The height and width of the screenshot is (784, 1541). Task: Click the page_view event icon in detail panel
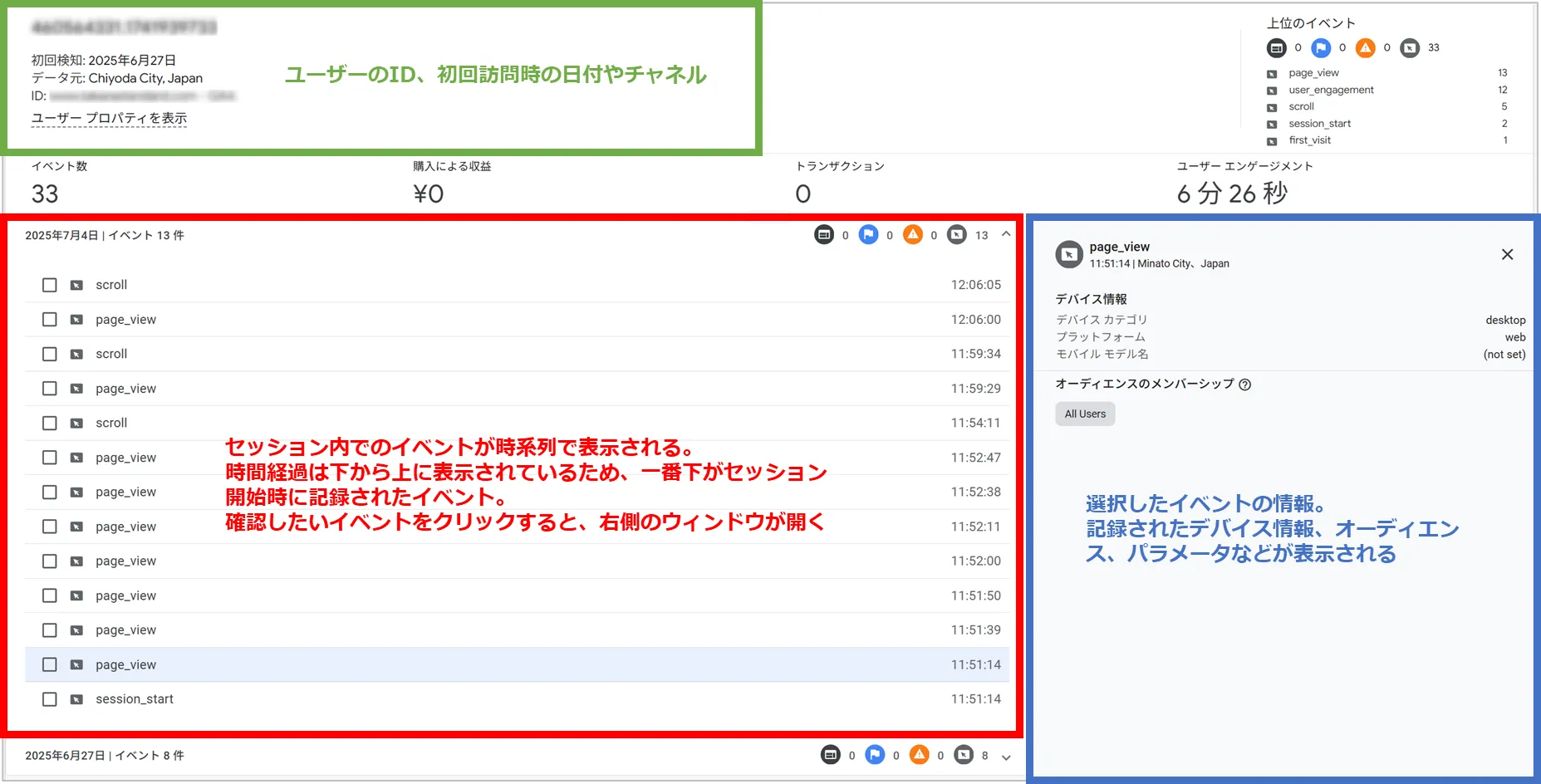pyautogui.click(x=1068, y=253)
